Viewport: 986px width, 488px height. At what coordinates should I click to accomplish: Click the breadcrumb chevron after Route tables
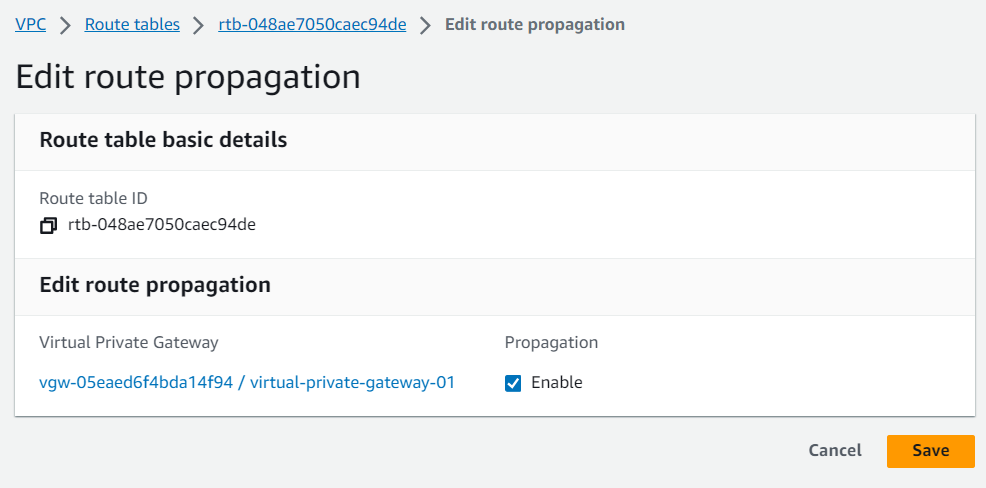pyautogui.click(x=199, y=25)
